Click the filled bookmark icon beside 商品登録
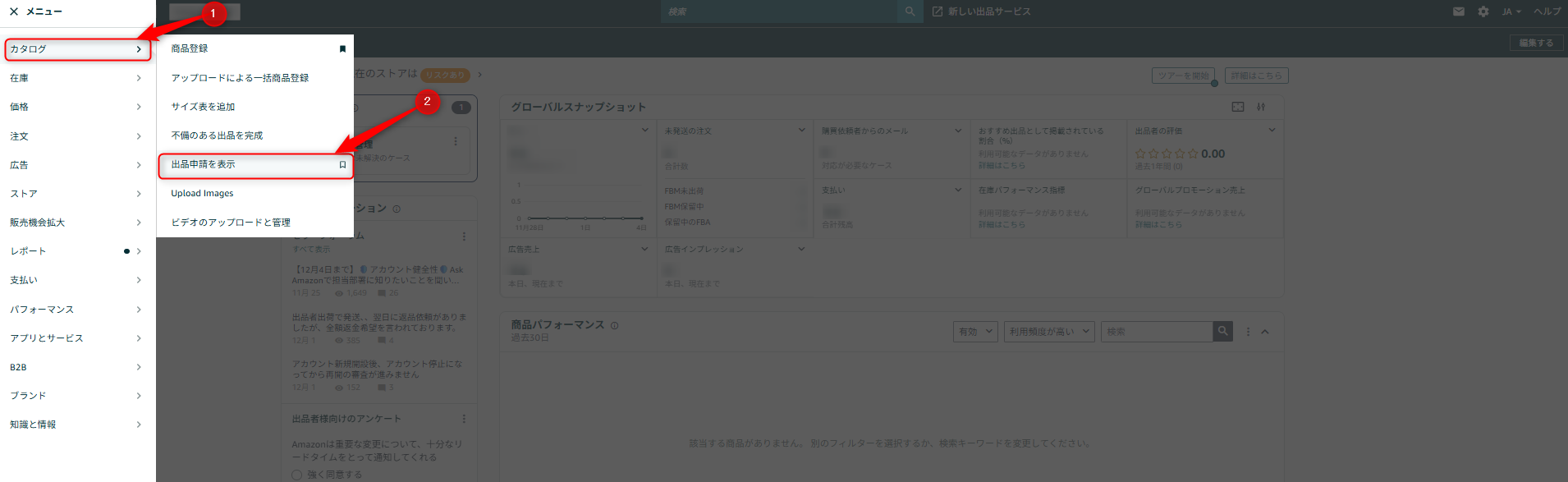This screenshot has width=1568, height=482. tap(342, 49)
